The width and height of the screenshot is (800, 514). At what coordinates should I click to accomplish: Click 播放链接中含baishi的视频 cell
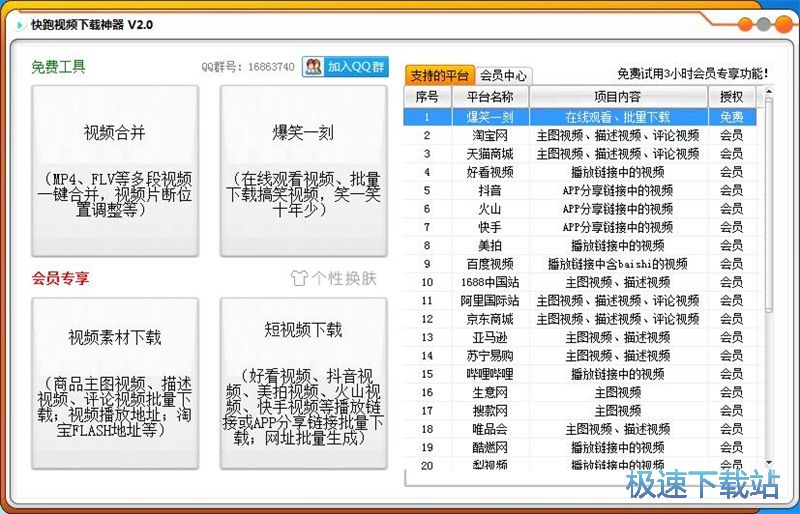618,264
